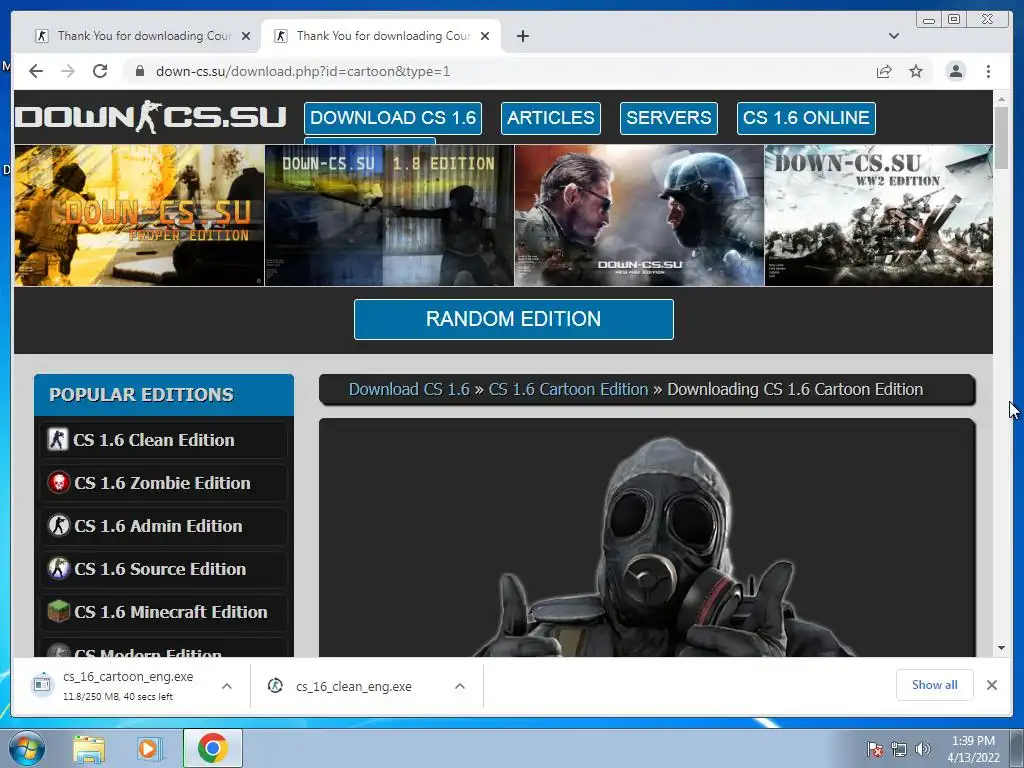Viewport: 1024px width, 768px height.
Task: Open Chrome's three-dot menu
Action: pos(988,71)
